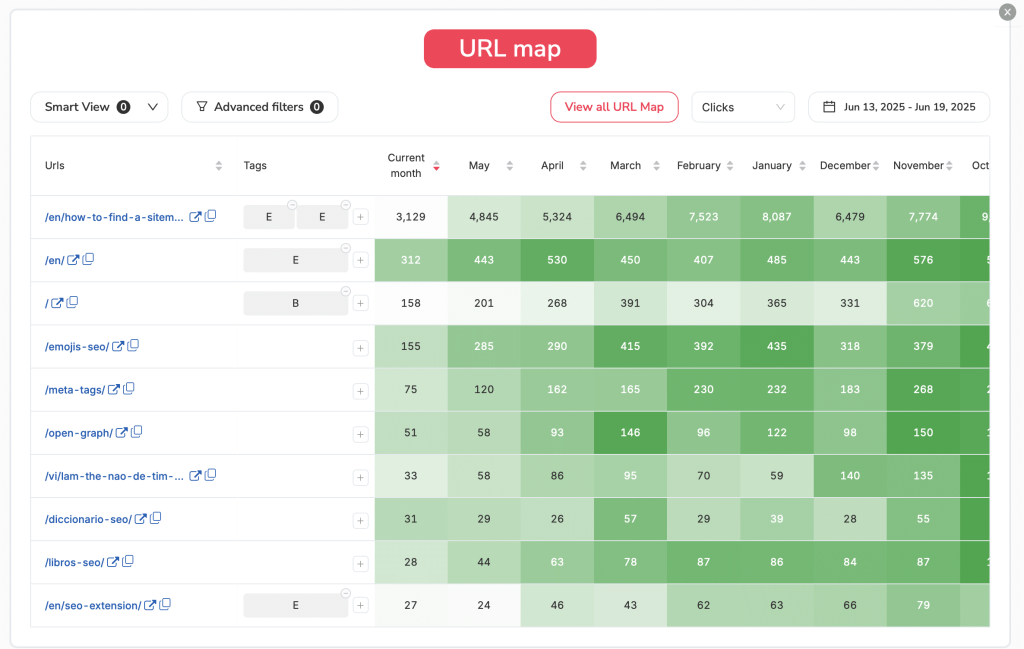
Task: Open /meta-tags/ page via external link icon
Action: [114, 390]
